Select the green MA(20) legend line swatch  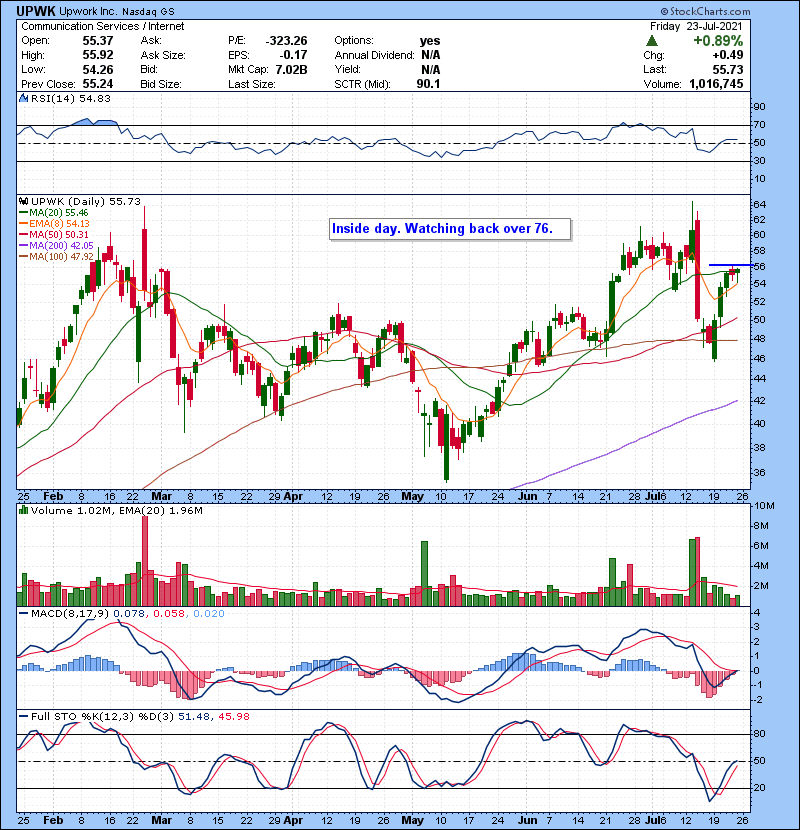click(23, 213)
